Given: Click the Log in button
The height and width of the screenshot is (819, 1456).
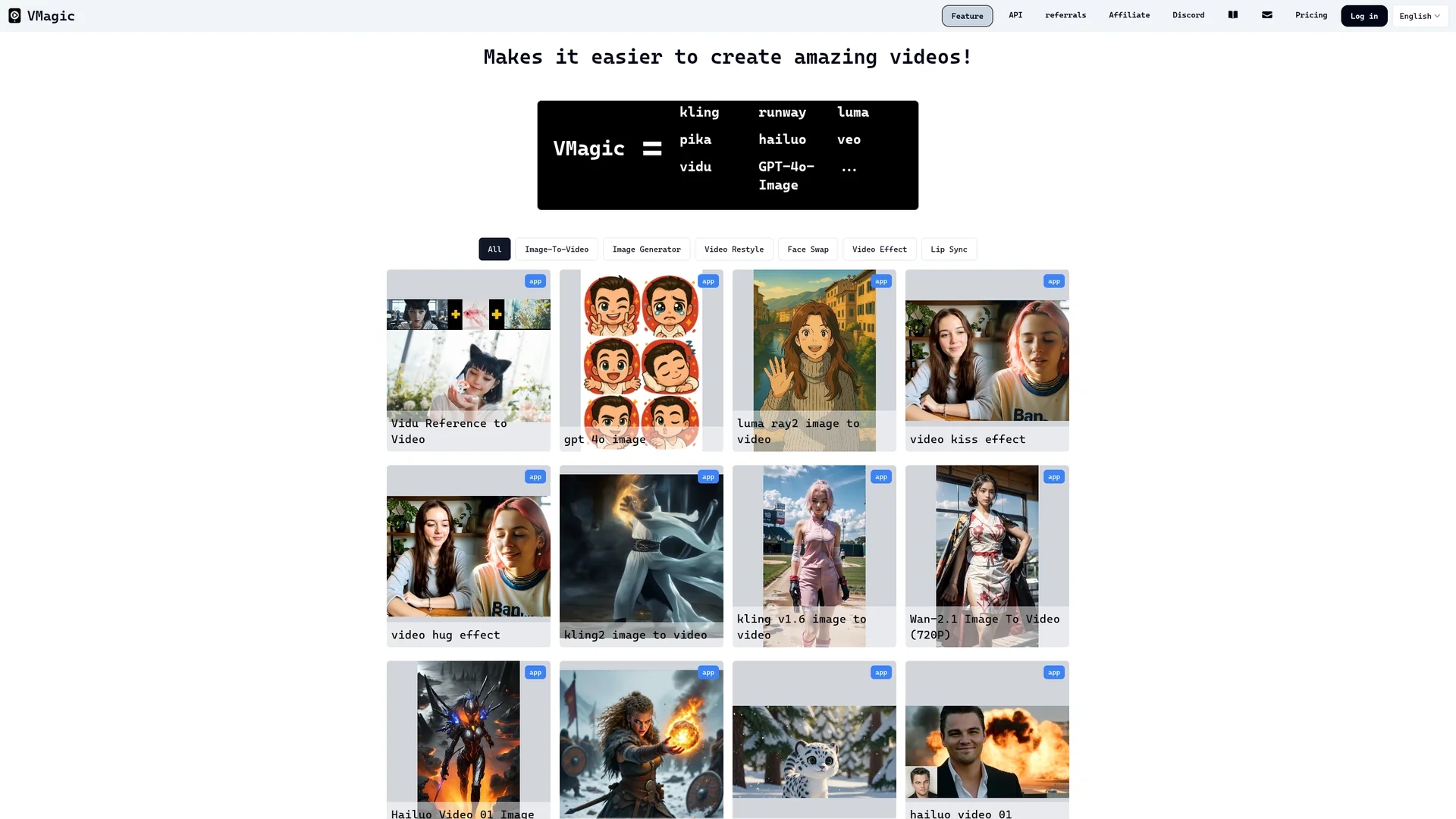Looking at the screenshot, I should [x=1363, y=16].
